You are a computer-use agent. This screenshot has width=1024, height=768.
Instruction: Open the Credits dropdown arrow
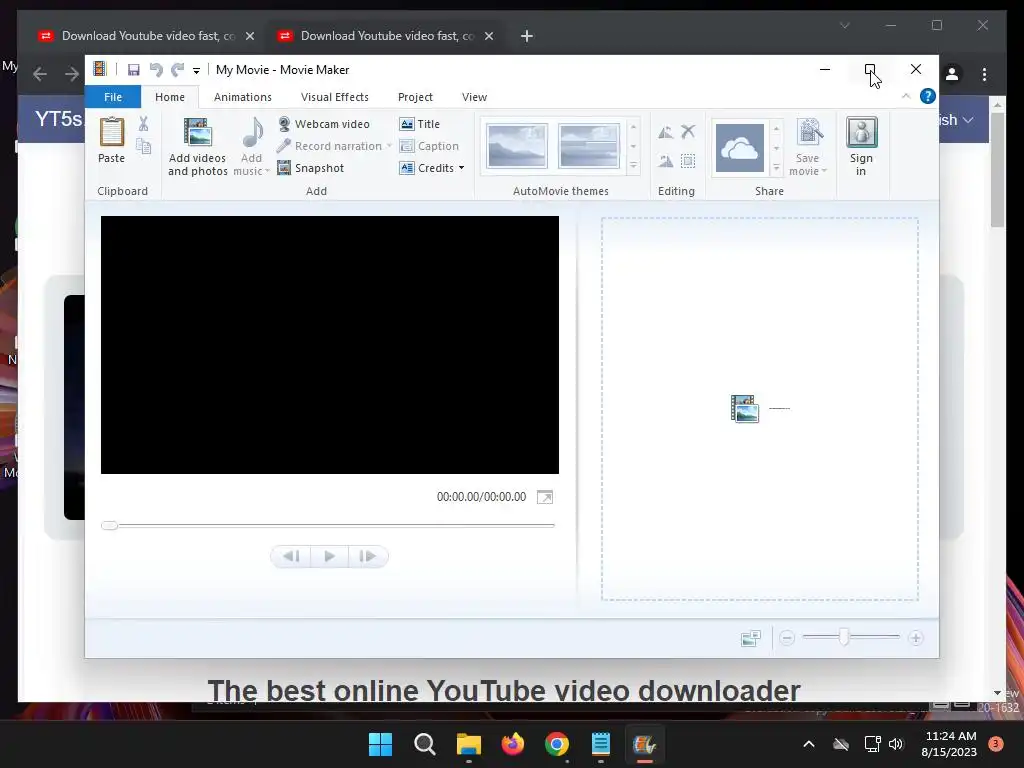tap(462, 168)
